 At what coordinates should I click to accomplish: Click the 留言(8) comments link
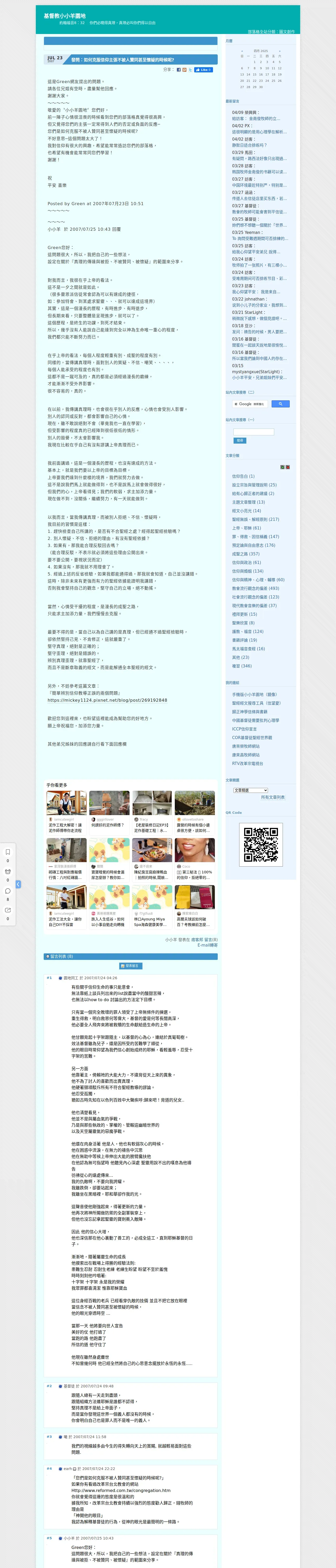(x=211, y=940)
